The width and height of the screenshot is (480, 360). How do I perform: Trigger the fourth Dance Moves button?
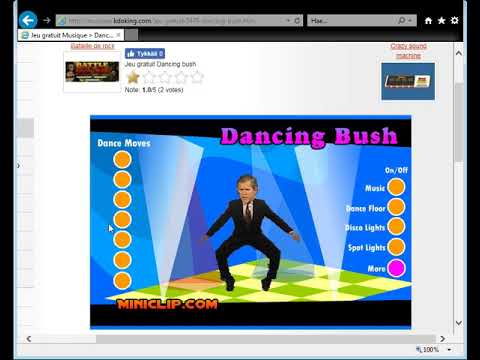(x=122, y=220)
